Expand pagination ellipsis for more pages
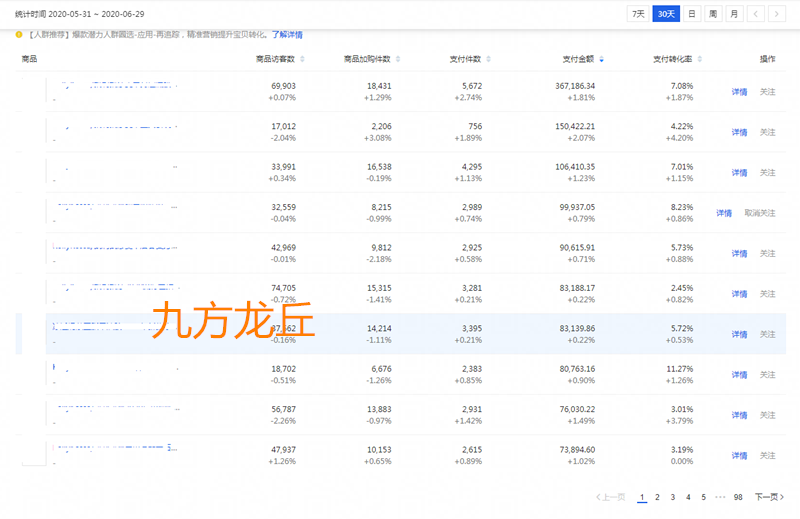This screenshot has height=519, width=800. 720,497
